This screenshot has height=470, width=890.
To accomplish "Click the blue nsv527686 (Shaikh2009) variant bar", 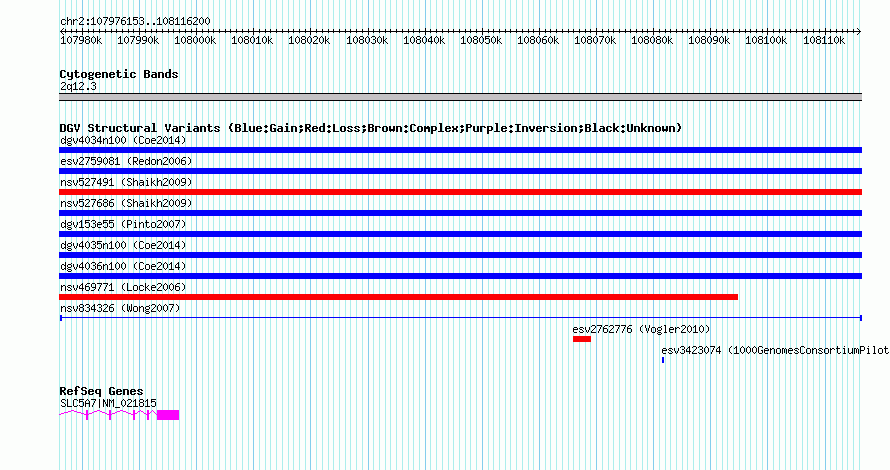I will click(x=460, y=213).
